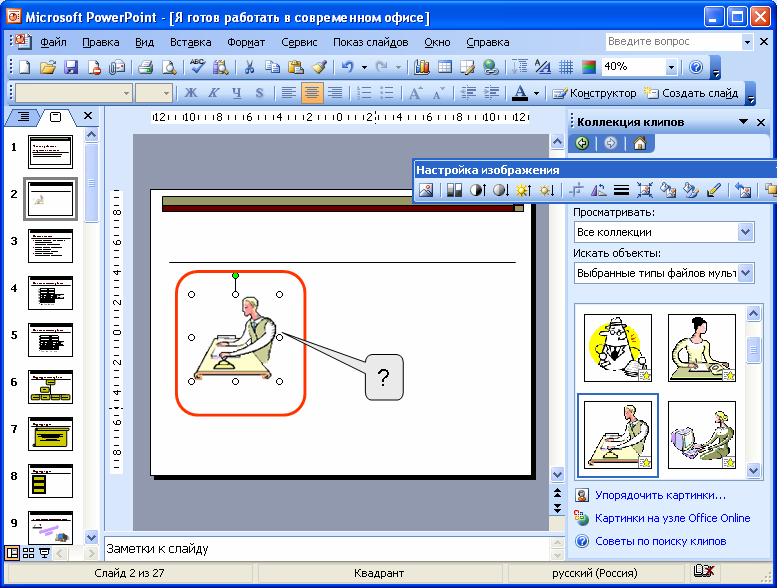Undo the last action
Image resolution: width=777 pixels, height=588 pixels.
coord(348,67)
